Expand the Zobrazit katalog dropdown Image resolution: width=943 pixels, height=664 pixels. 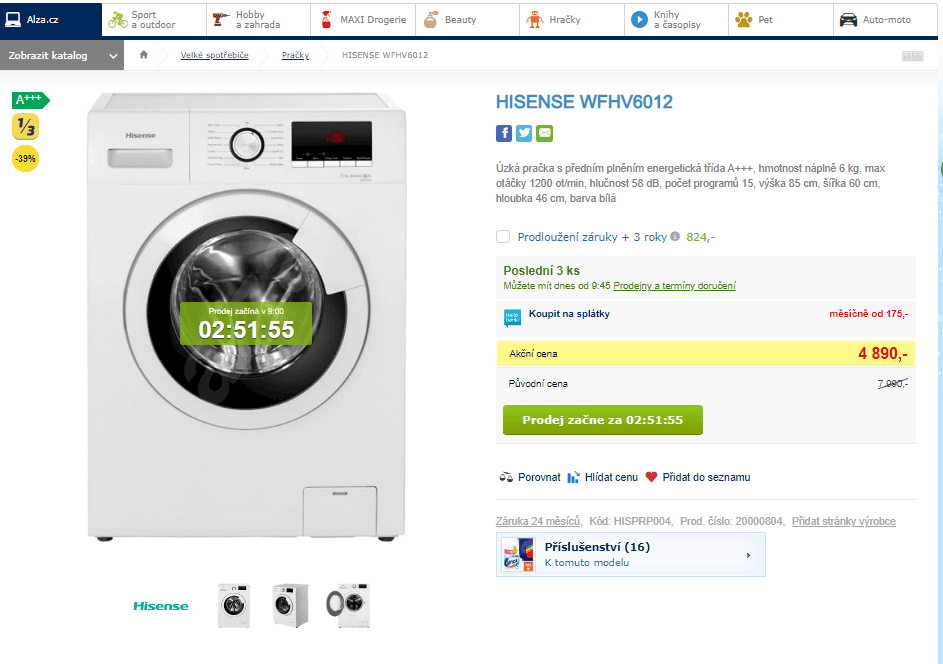tap(62, 55)
